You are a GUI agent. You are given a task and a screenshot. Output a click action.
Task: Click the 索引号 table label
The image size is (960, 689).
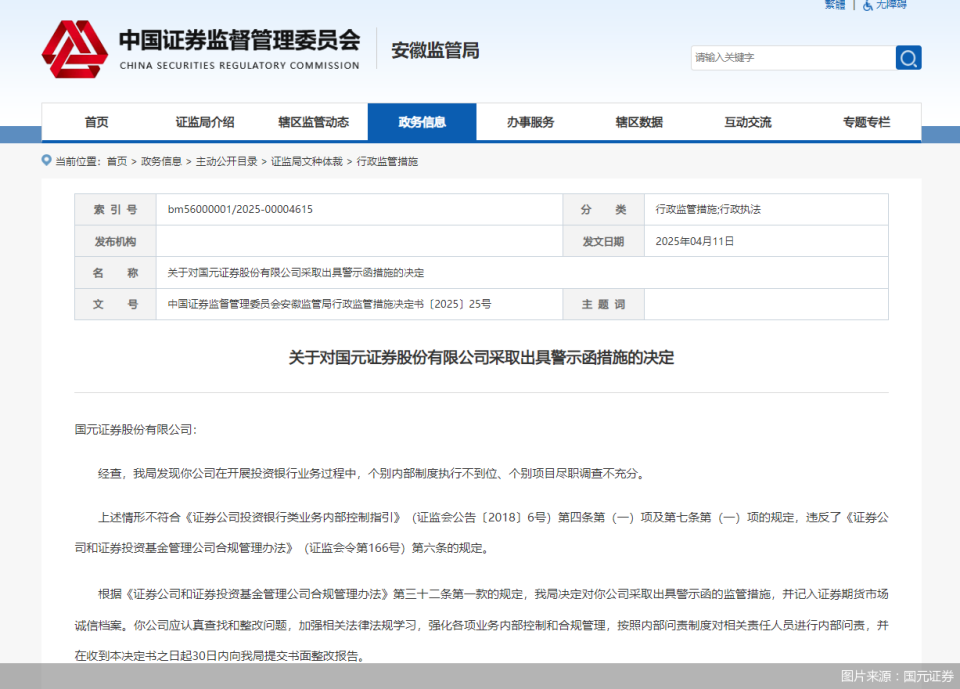point(115,209)
